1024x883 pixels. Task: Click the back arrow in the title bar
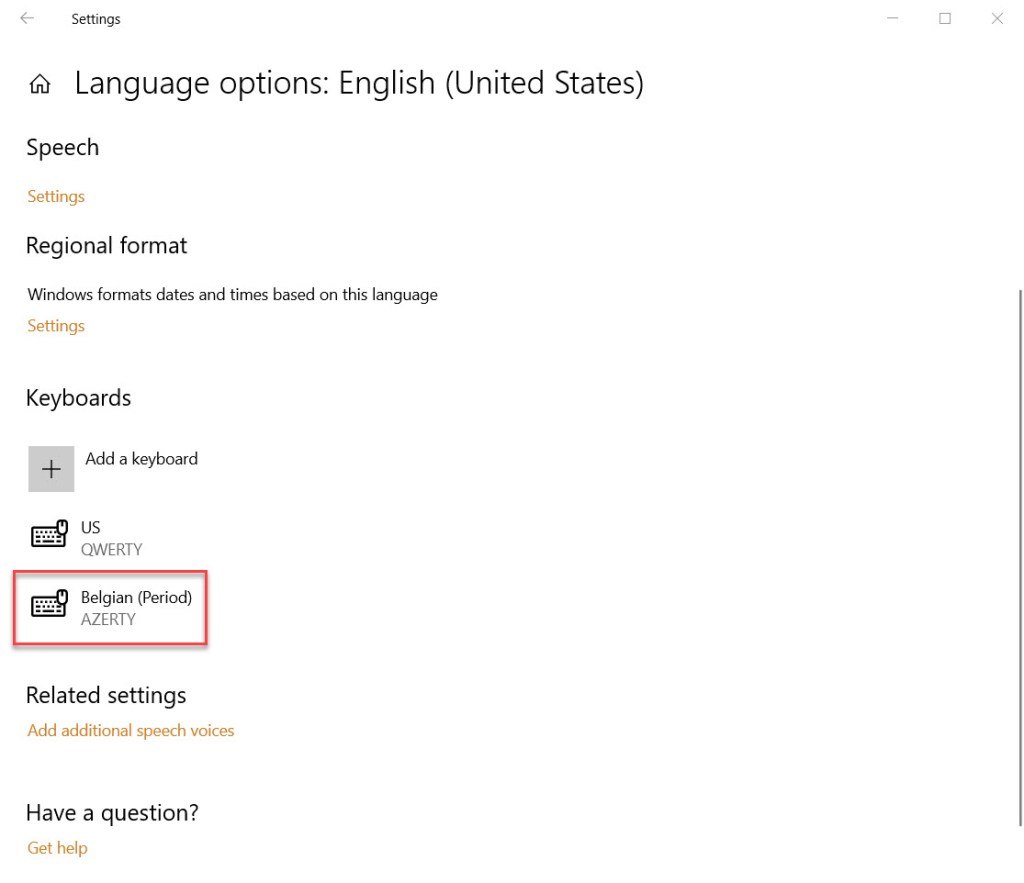(27, 19)
